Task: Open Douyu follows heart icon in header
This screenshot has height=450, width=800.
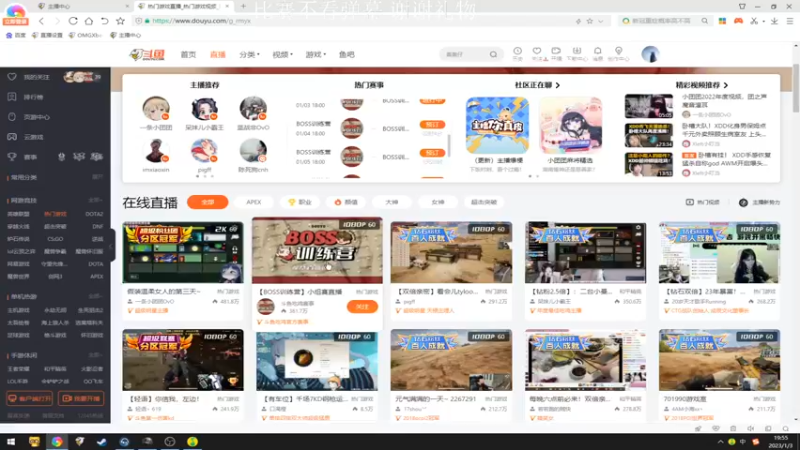Action: tap(537, 54)
